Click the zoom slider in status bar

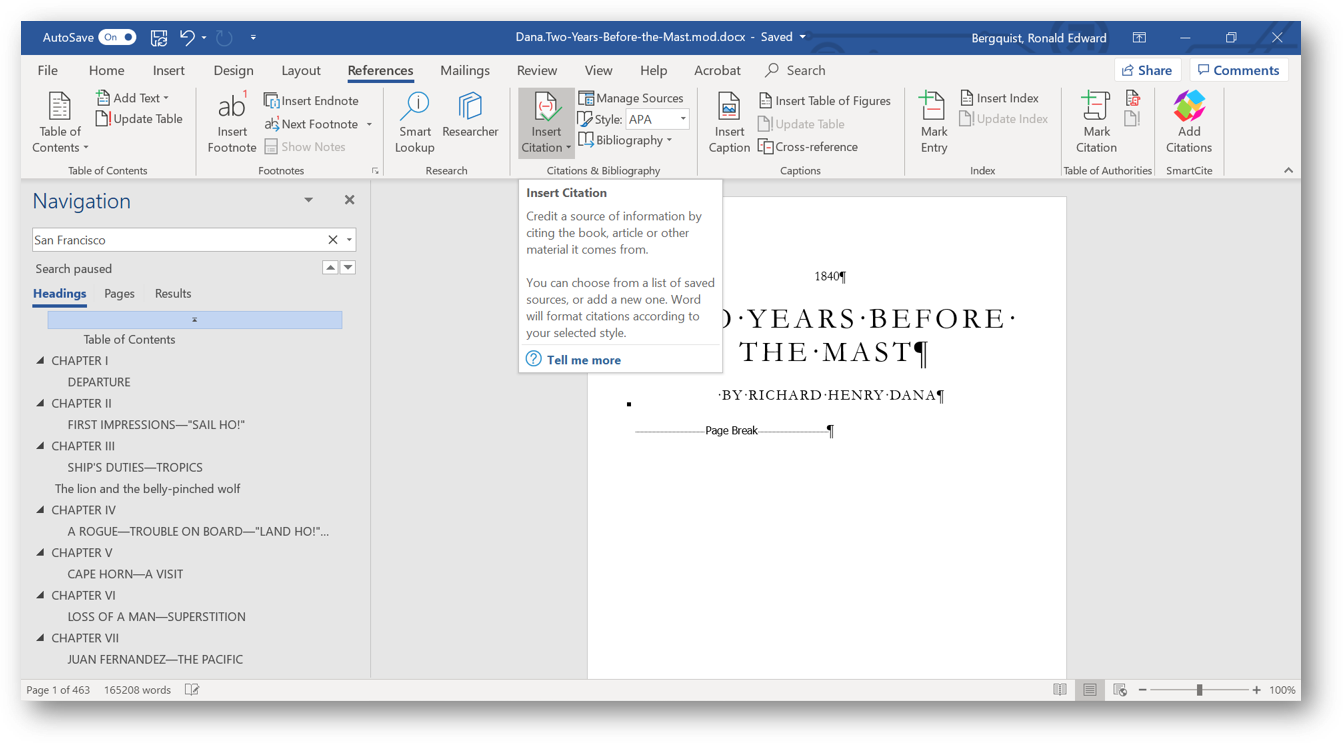click(1199, 690)
